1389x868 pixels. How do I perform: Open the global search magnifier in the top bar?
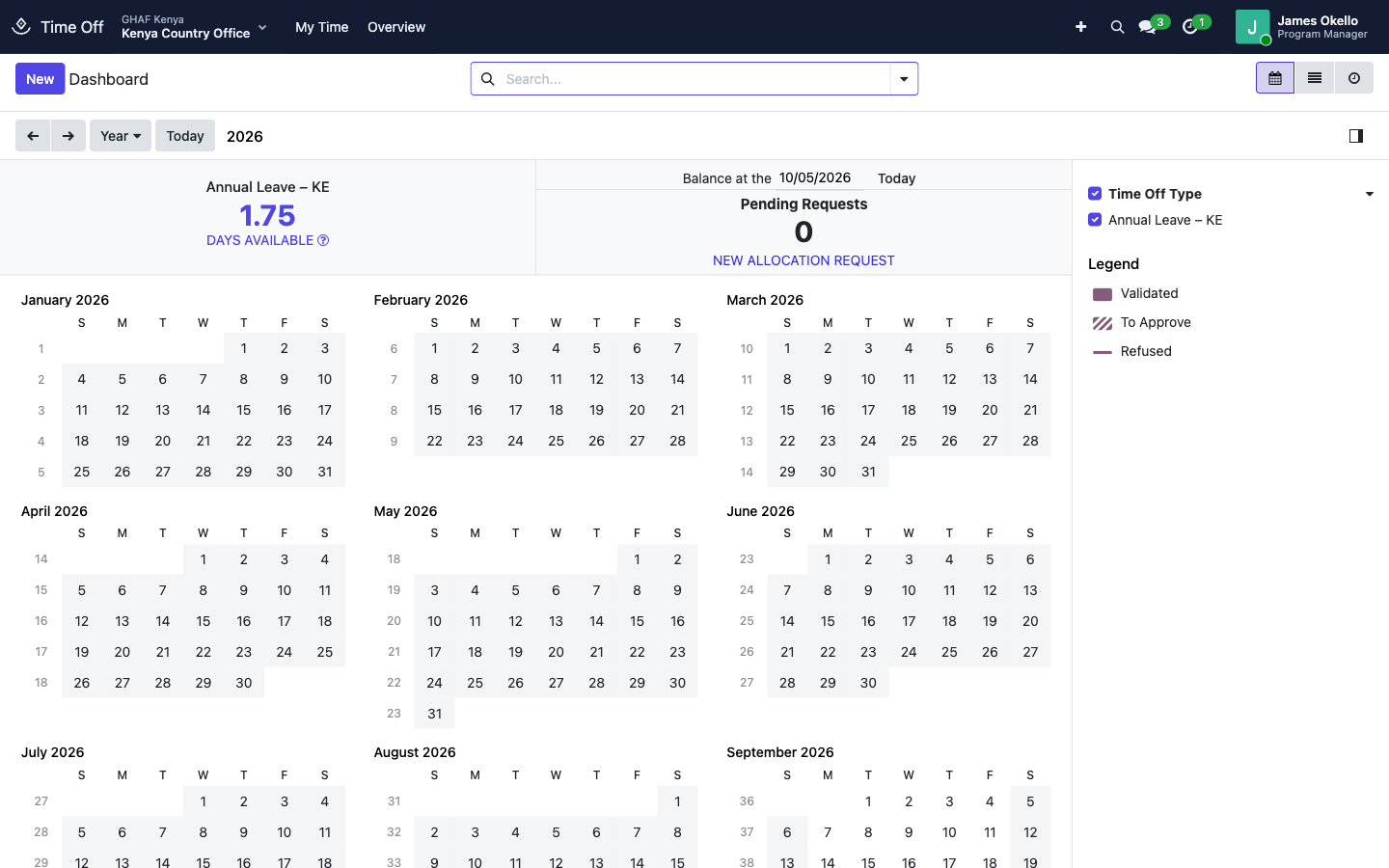point(1117,27)
